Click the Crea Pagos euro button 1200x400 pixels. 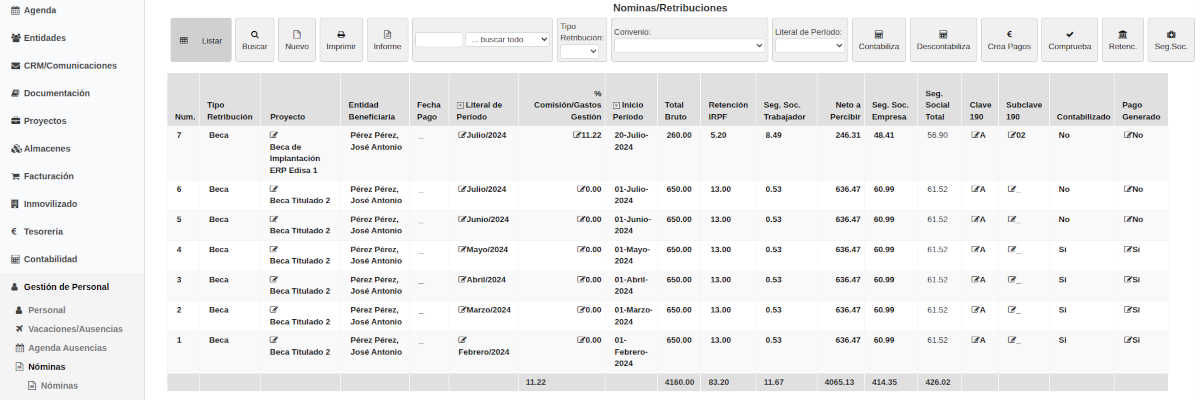pos(1009,40)
